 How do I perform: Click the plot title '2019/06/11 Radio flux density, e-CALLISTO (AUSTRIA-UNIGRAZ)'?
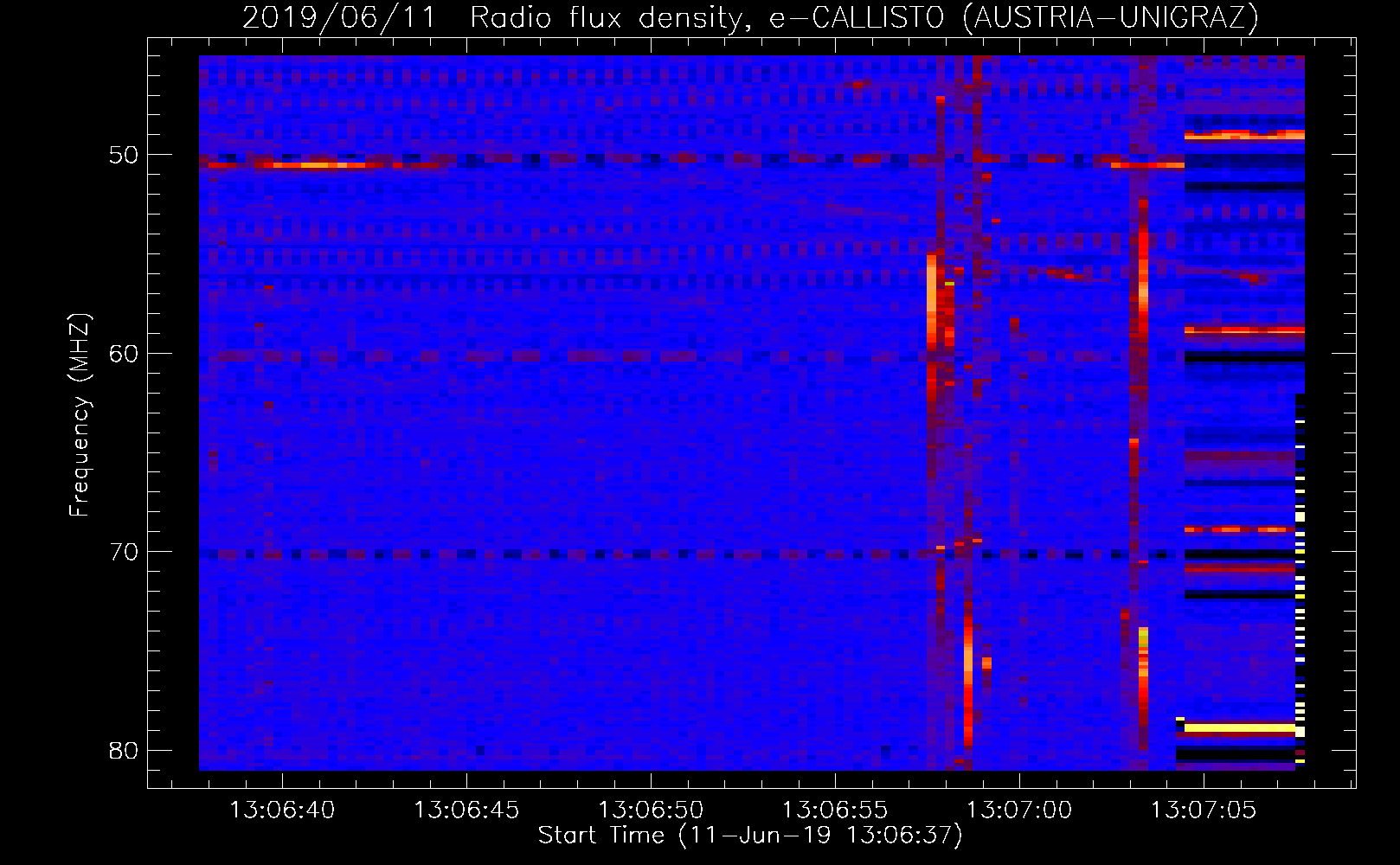pyautogui.click(x=750, y=17)
